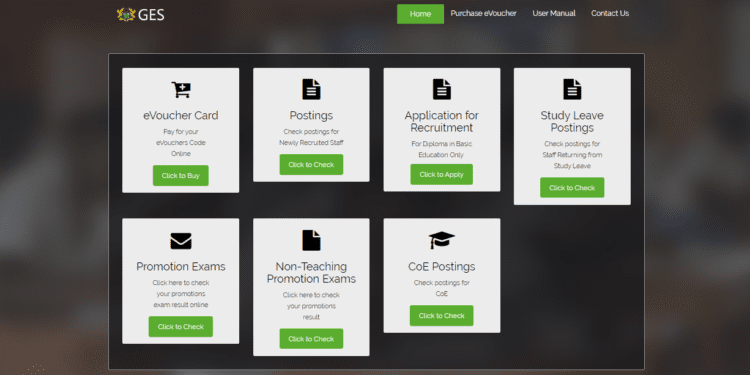Viewport: 750px width, 375px height.
Task: Click the envelope icon above Promotion Exams
Action: 181,241
